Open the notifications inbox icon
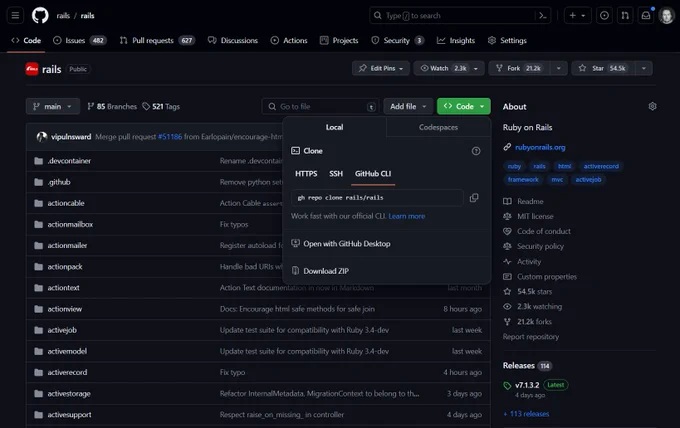The height and width of the screenshot is (428, 680). tap(646, 16)
